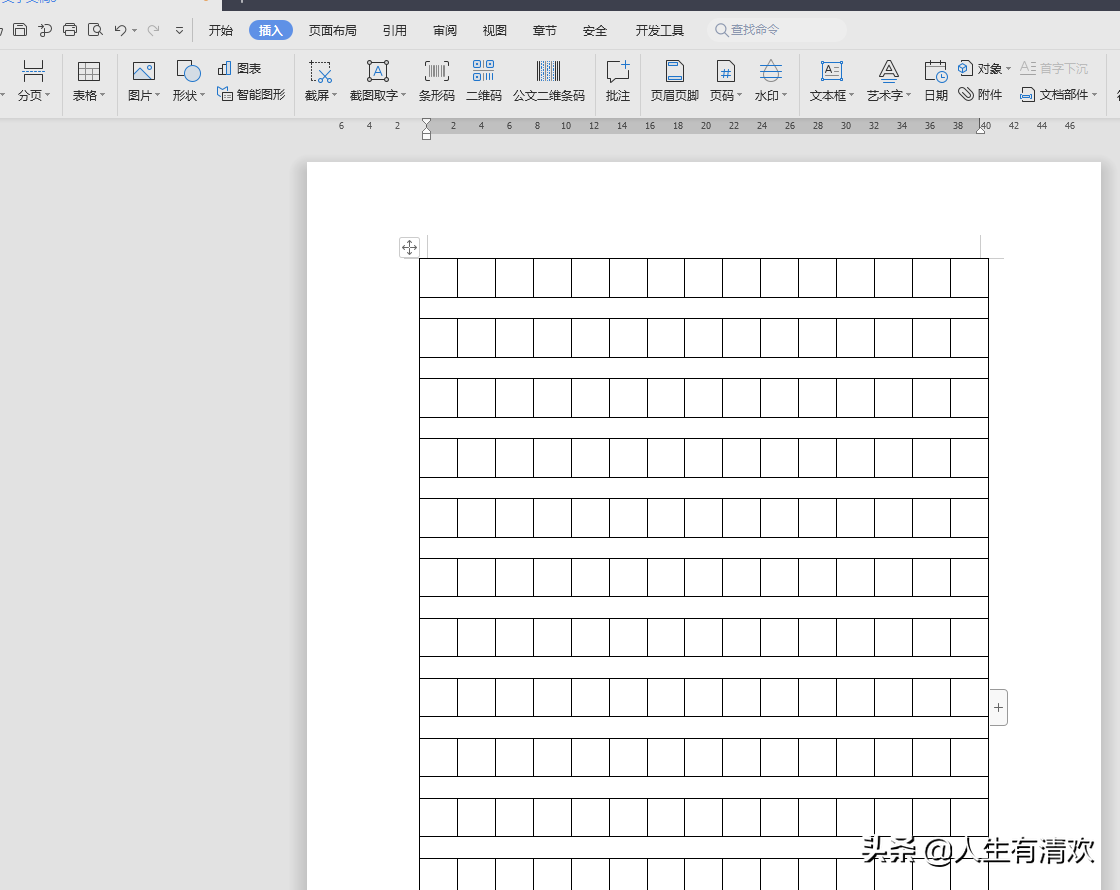Screen dimensions: 1120x890
Task: Click 公文二维条码 tool
Action: pyautogui.click(x=549, y=80)
